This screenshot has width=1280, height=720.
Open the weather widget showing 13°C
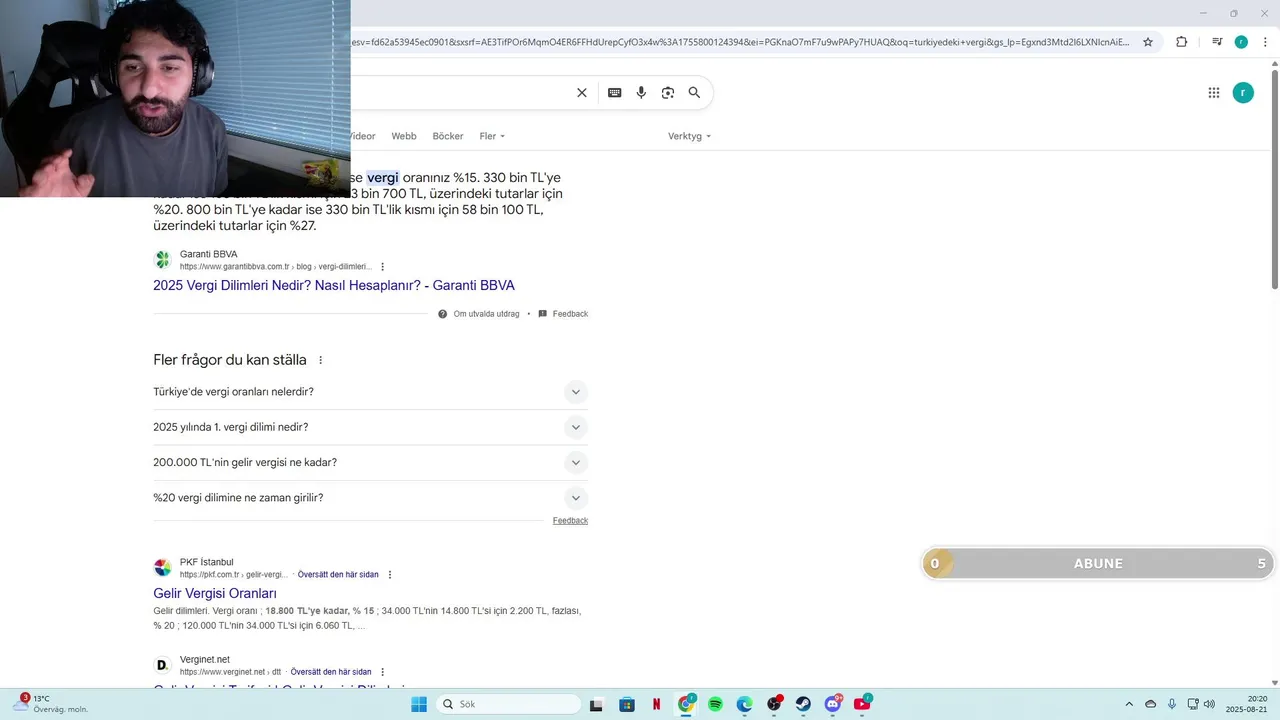click(52, 704)
